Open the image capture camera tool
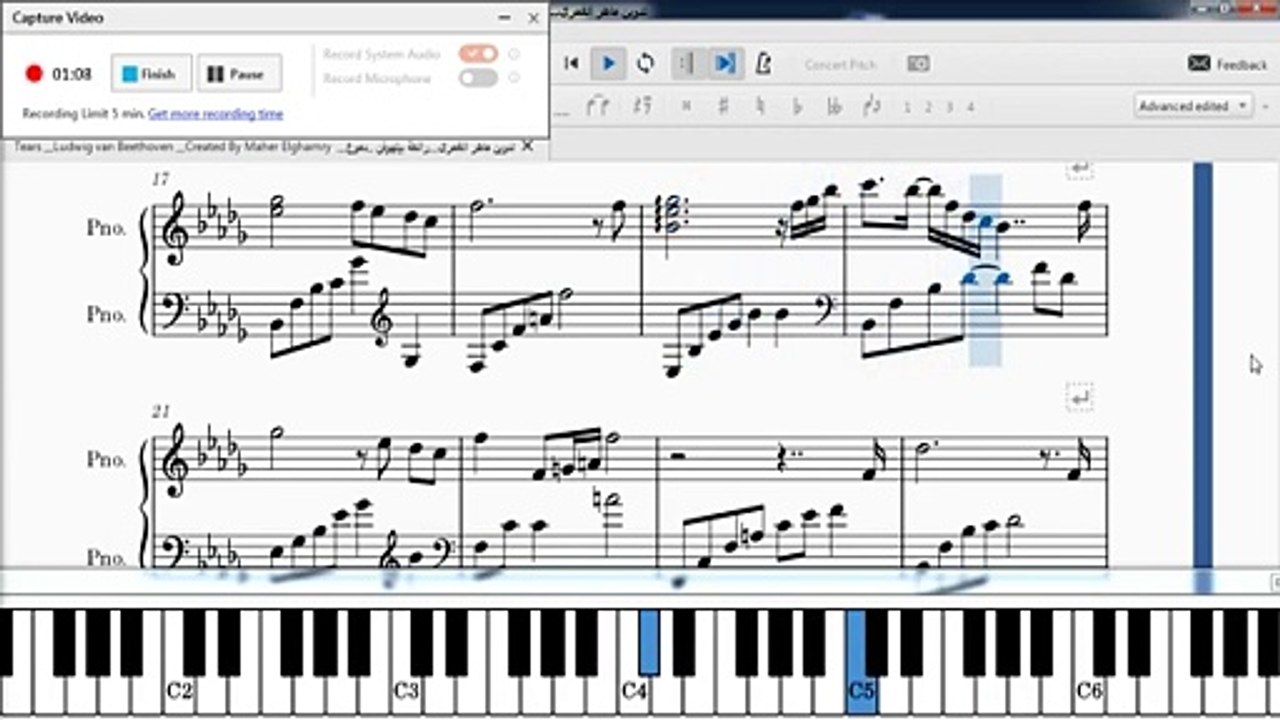Screen dimensions: 1280x720 (918, 64)
